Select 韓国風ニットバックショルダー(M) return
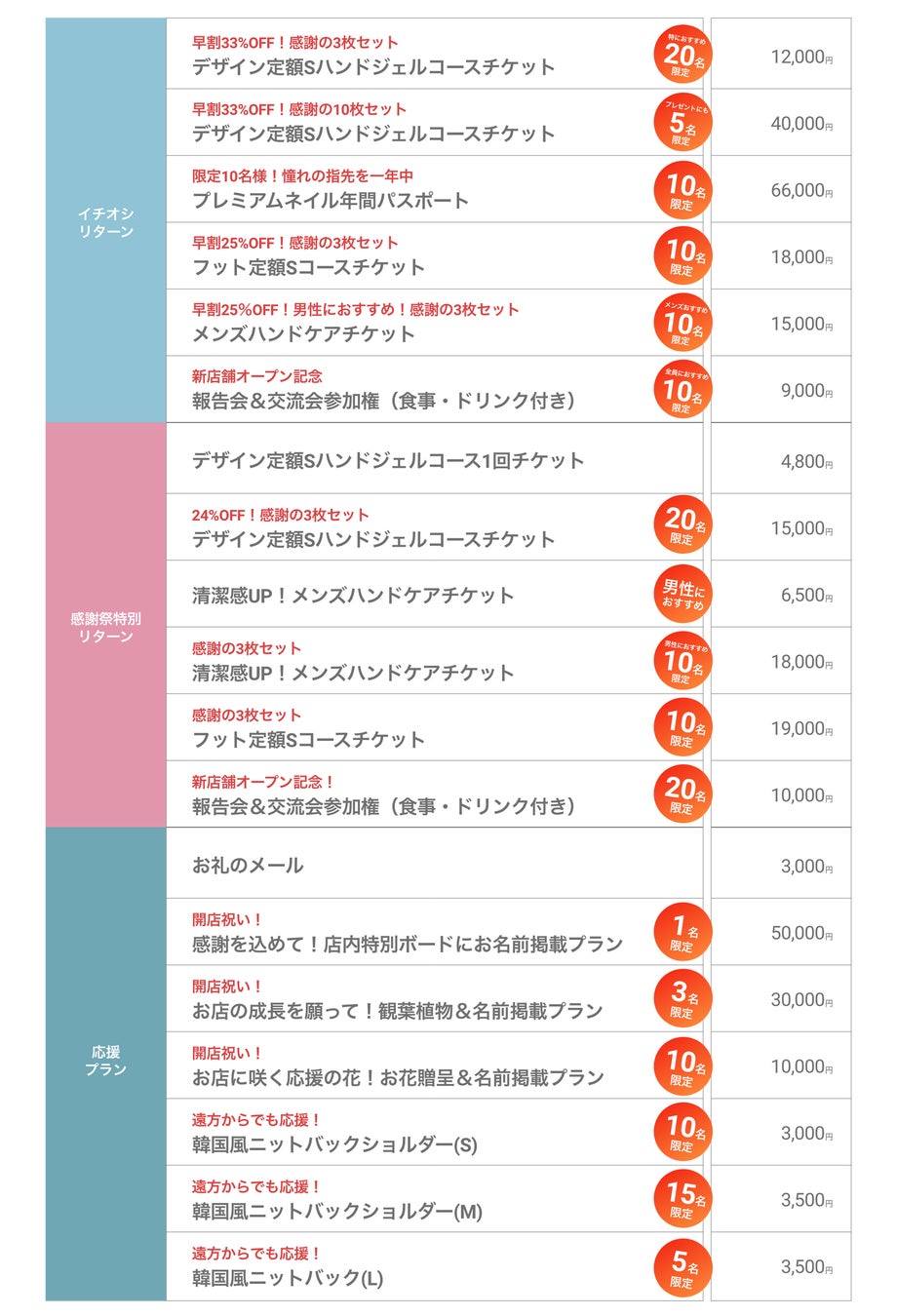Image resolution: width=897 pixels, height=1316 pixels. click(337, 1212)
